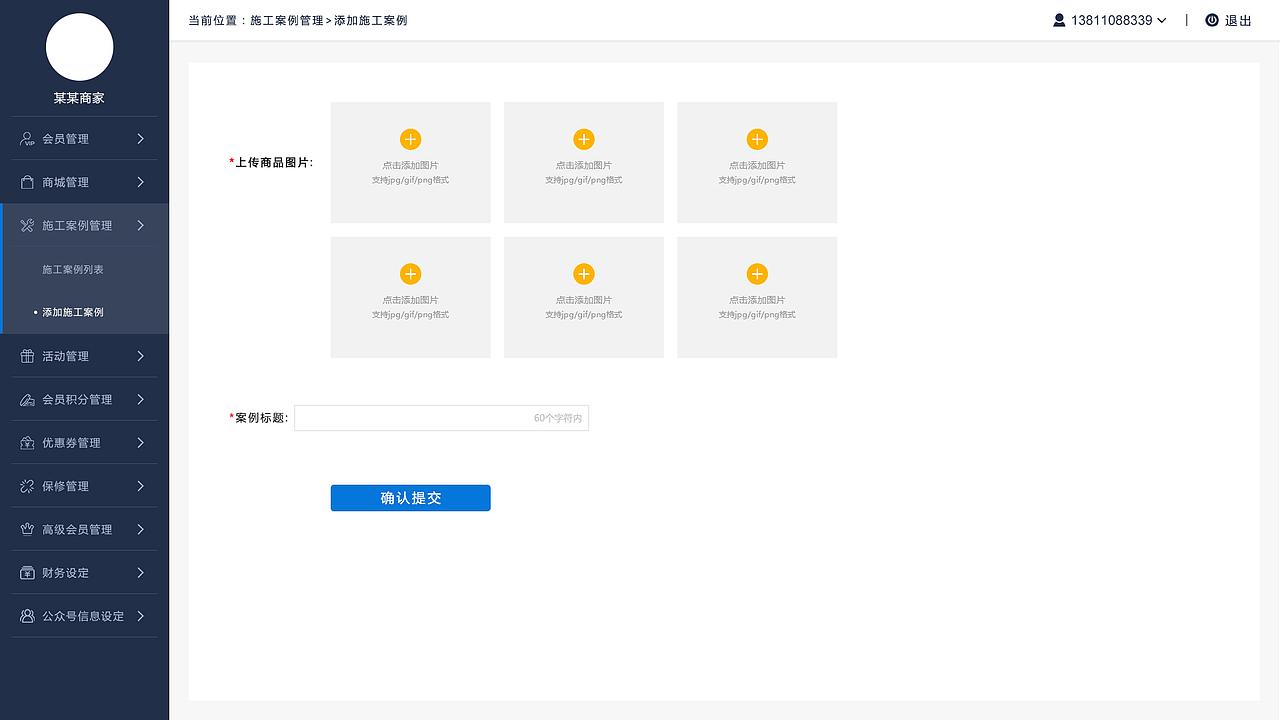
Task: Select the 添加施工案例 submenu item
Action: point(73,312)
